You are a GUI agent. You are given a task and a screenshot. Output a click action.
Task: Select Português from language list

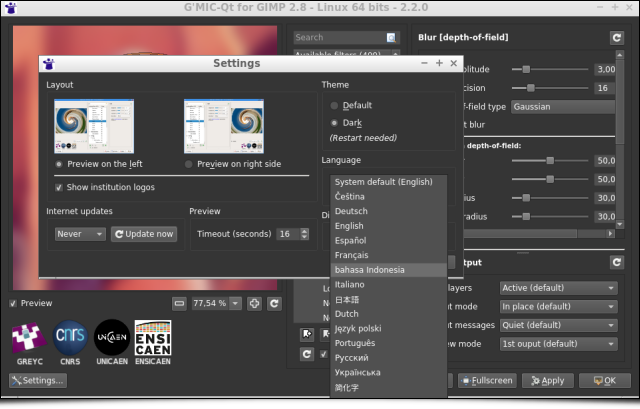[389, 344]
